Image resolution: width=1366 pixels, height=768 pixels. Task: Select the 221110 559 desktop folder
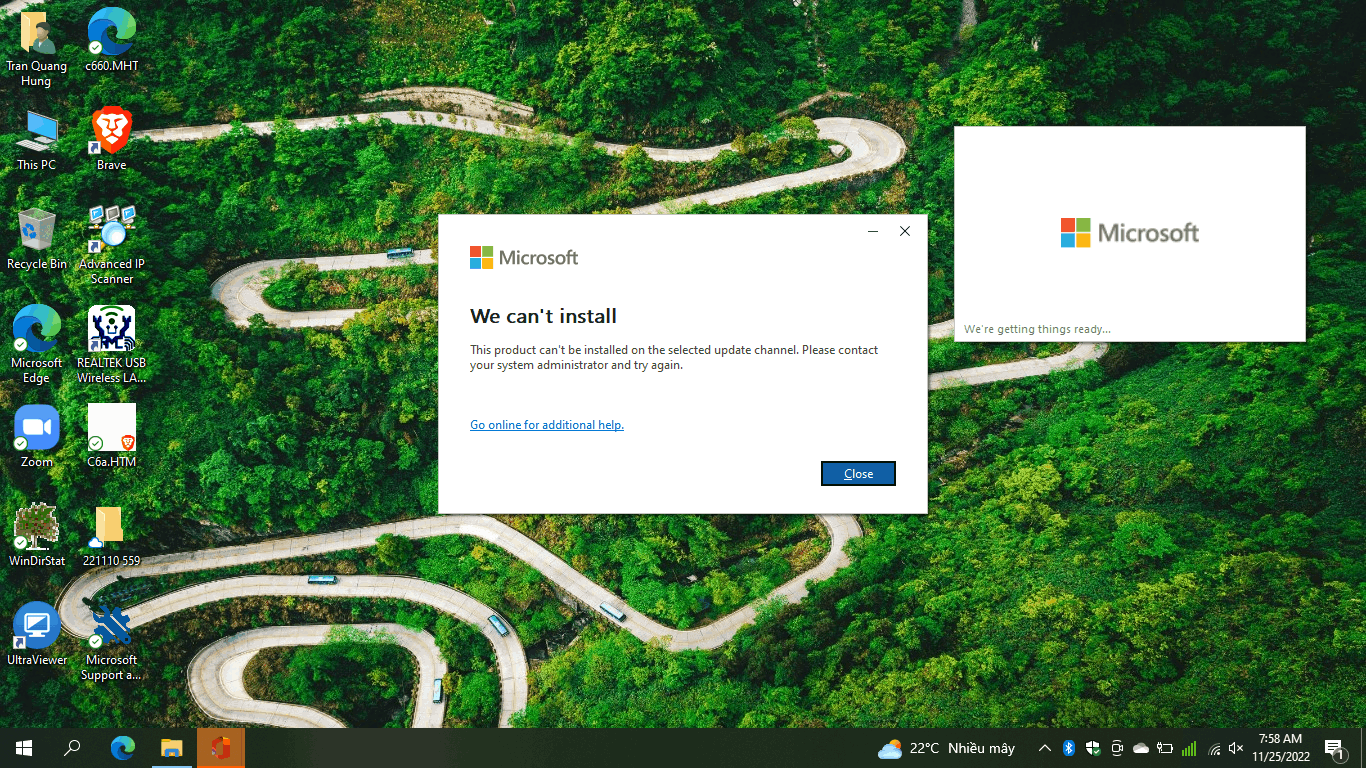coord(112,535)
